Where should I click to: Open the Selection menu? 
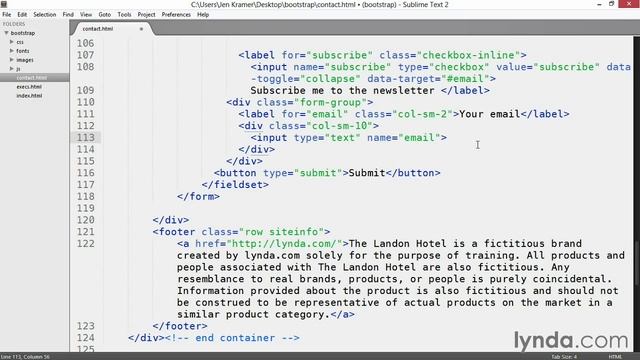(44, 14)
